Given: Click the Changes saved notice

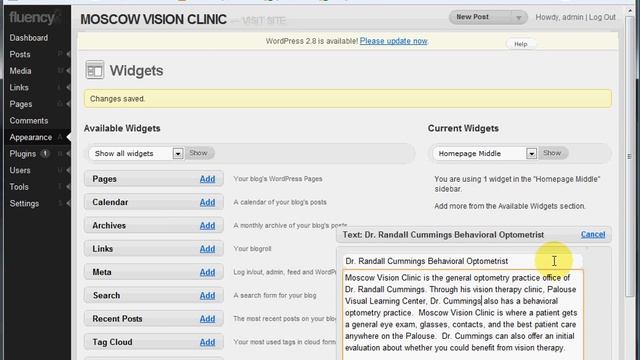Looking at the screenshot, I should [348, 99].
